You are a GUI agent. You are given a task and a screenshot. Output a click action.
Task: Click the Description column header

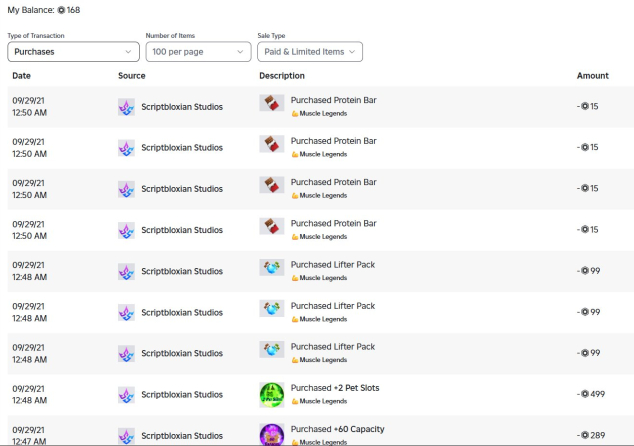(281, 76)
